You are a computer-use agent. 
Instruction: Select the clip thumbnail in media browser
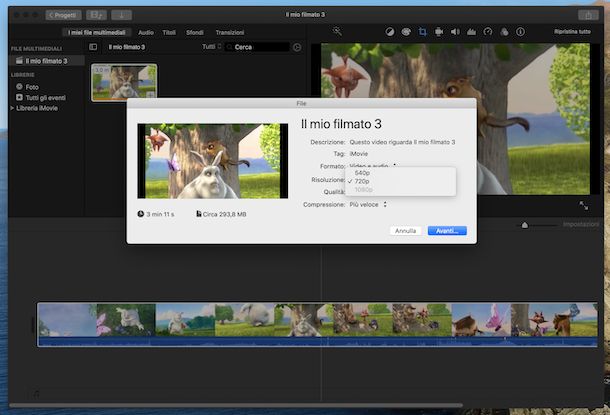pos(124,82)
